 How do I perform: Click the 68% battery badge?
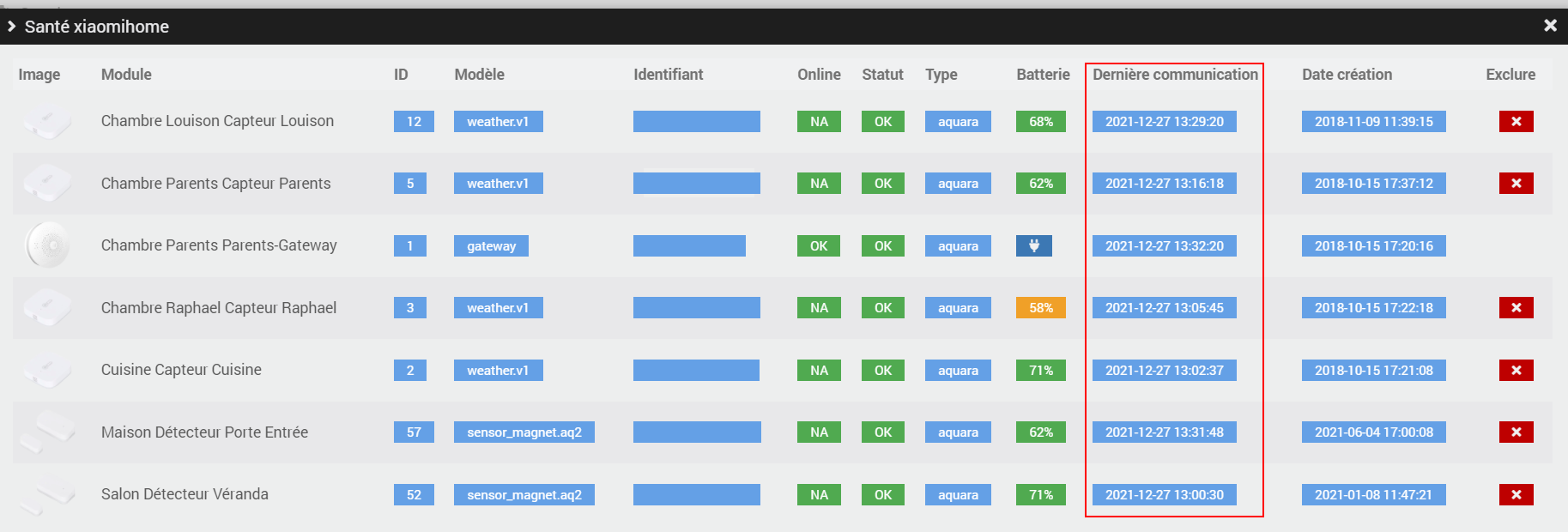click(1040, 122)
